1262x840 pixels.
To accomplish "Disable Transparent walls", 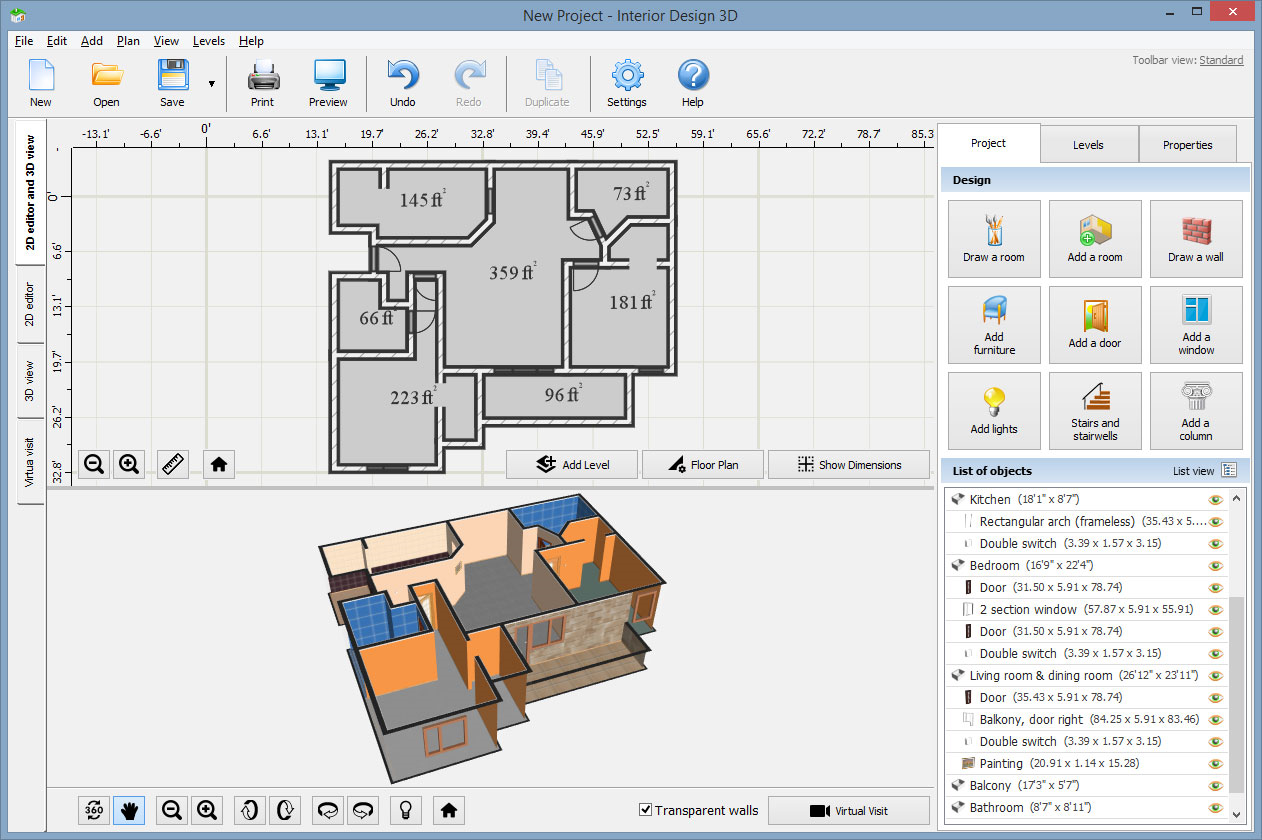I will [645, 810].
